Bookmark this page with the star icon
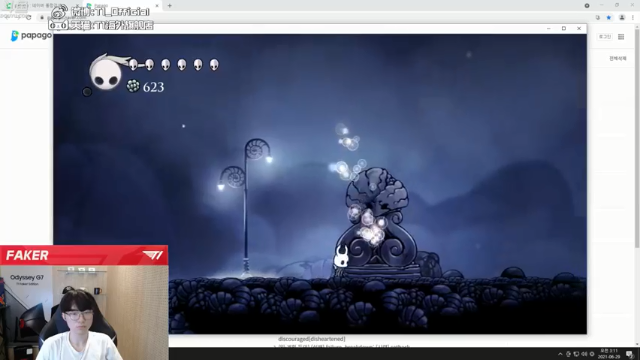Screen dimensions: 640x360 click(x=609, y=18)
